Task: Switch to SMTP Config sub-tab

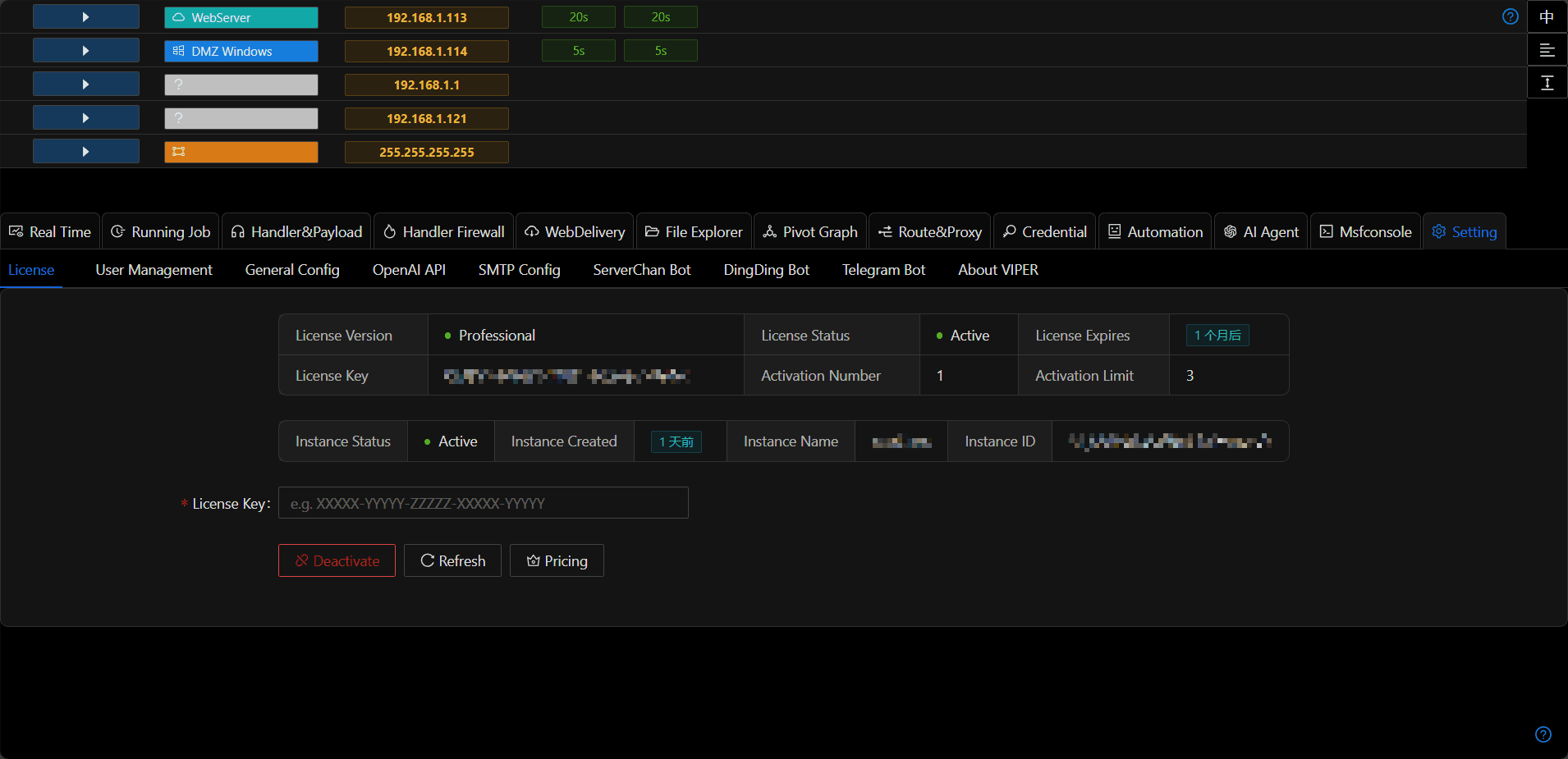Action: coord(519,270)
